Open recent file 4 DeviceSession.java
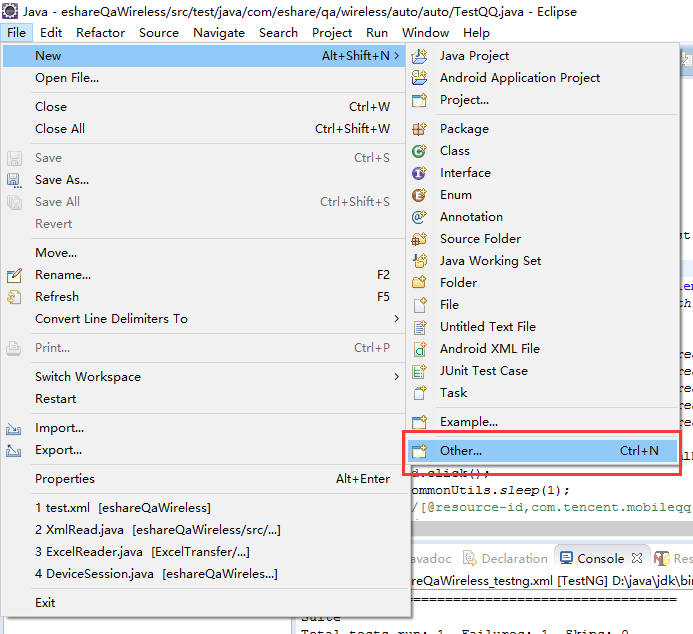 click(x=204, y=574)
